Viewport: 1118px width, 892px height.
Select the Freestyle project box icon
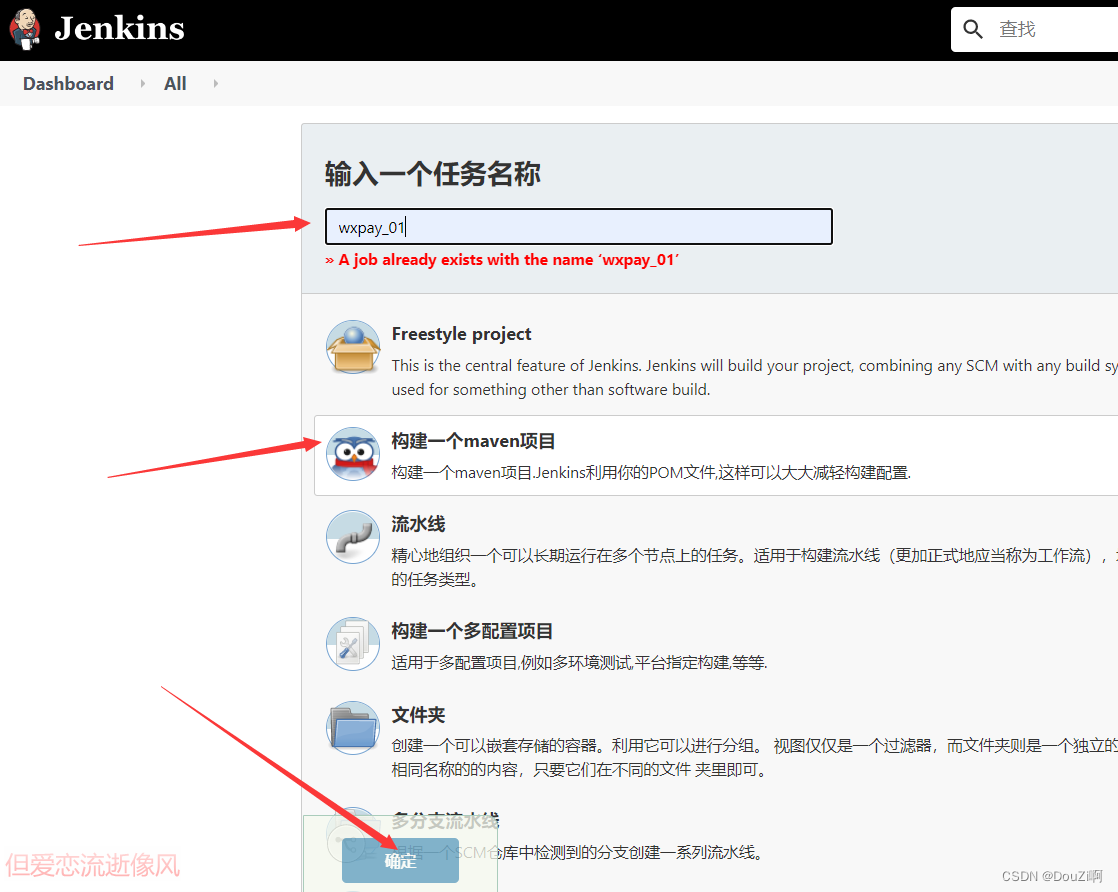pyautogui.click(x=353, y=347)
